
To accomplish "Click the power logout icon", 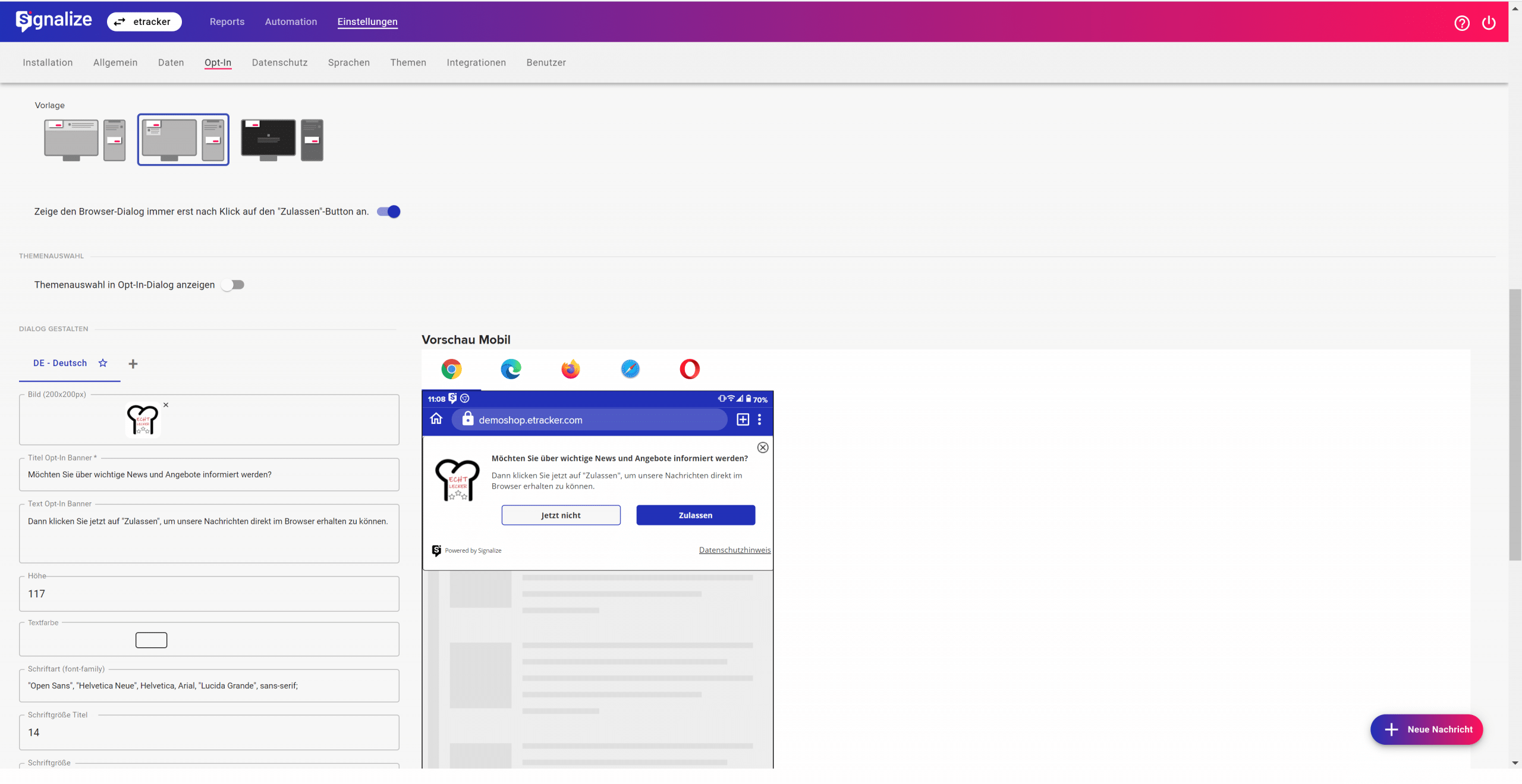I will click(x=1489, y=23).
